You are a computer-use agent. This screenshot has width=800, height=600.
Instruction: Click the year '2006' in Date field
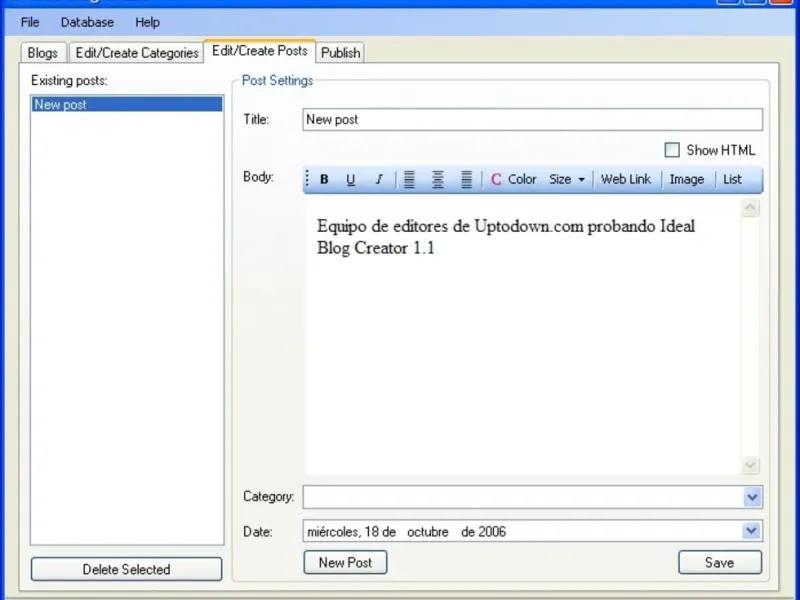click(x=492, y=532)
